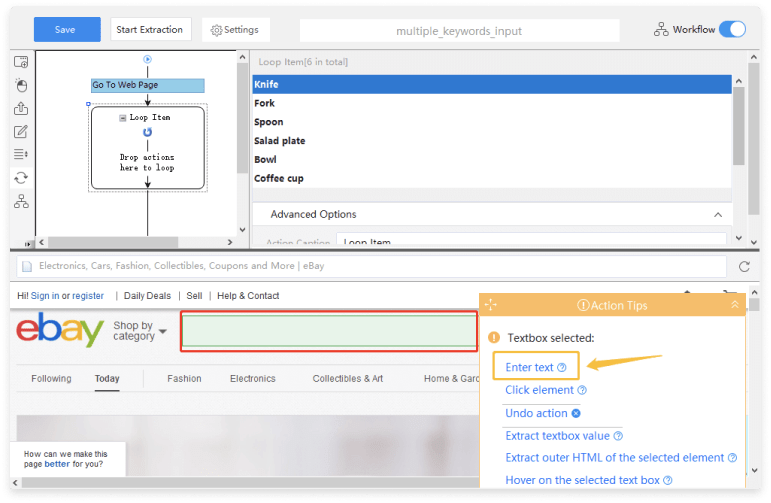771x503 pixels.
Task: Click the browser address bar
Action: [372, 266]
